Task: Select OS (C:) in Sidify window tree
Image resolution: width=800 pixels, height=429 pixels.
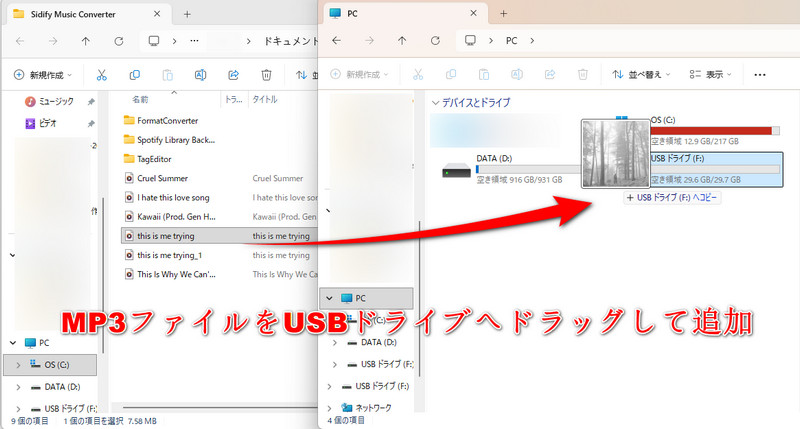Action: pyautogui.click(x=50, y=365)
